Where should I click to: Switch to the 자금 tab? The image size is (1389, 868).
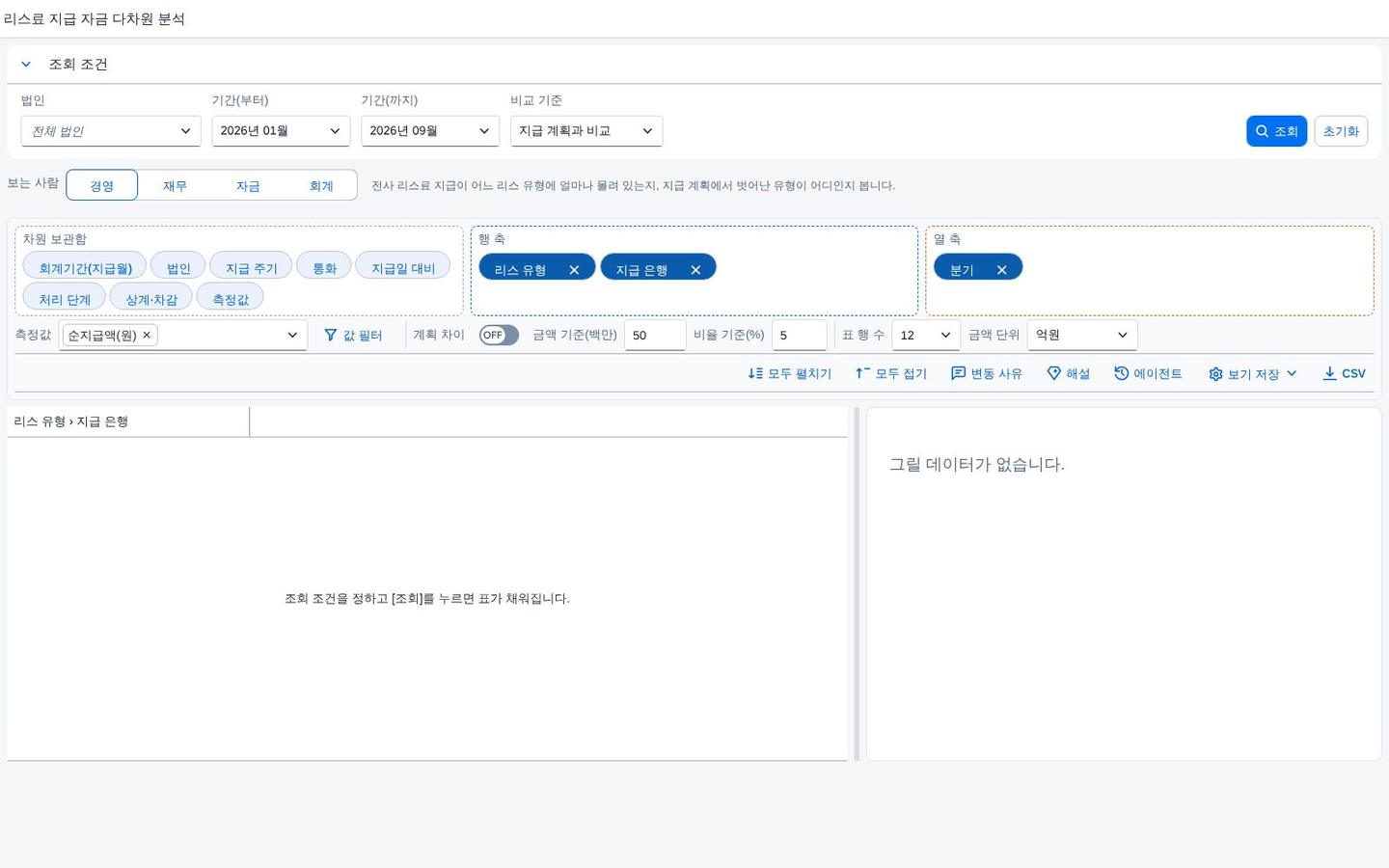pyautogui.click(x=248, y=185)
